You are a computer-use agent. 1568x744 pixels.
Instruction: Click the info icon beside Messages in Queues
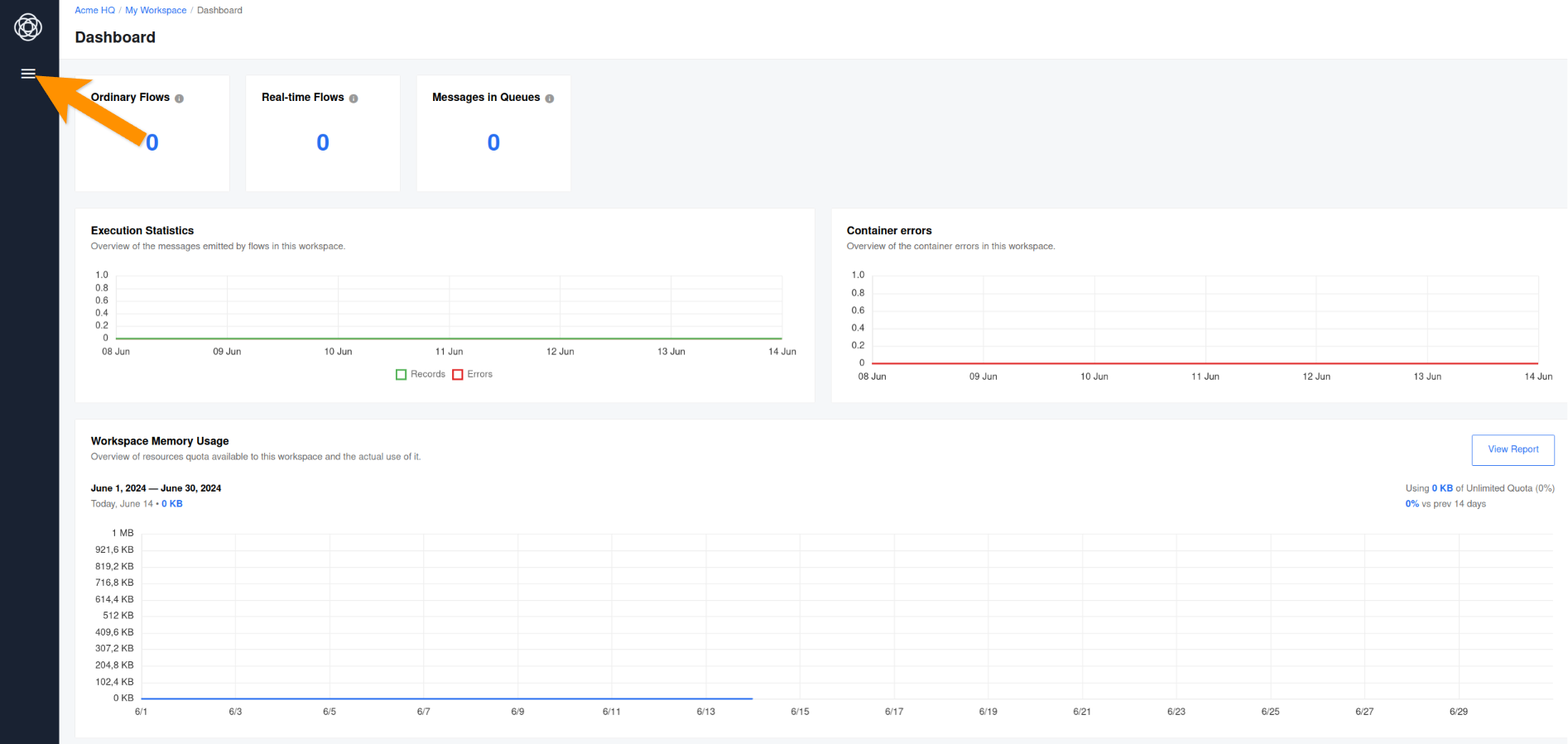[550, 98]
